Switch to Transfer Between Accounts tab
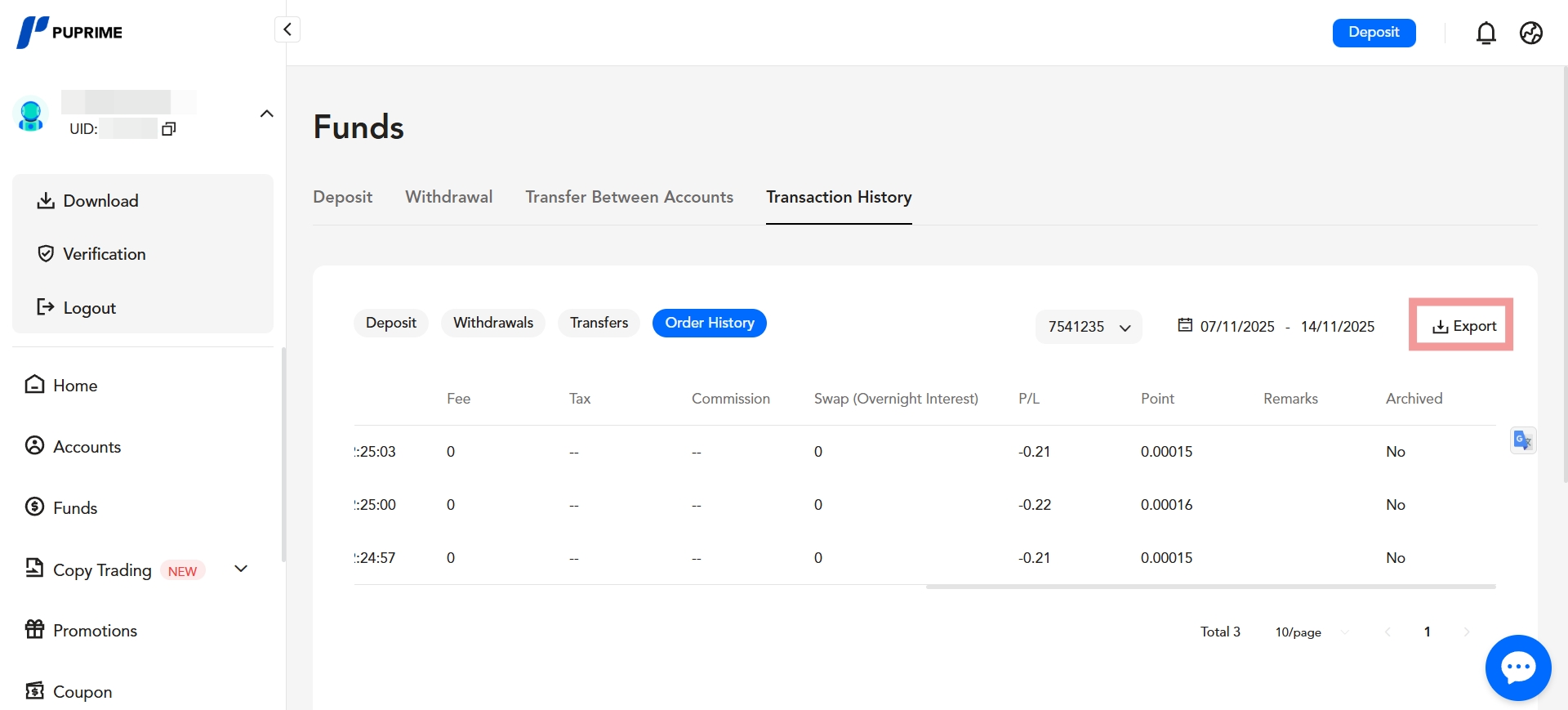The width and height of the screenshot is (1568, 710). coord(629,197)
